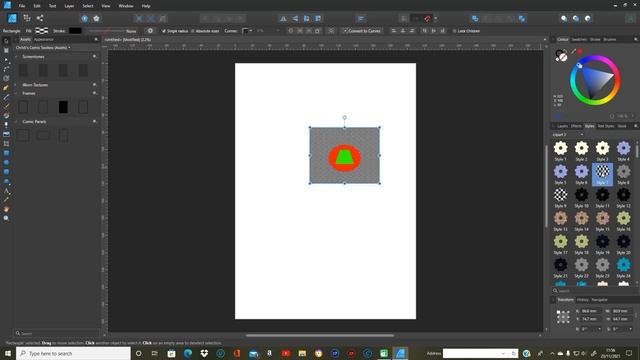Viewport: 640px width, 360px height.
Task: Click the no-colour swap circle in Colour panel
Action: 563,58
